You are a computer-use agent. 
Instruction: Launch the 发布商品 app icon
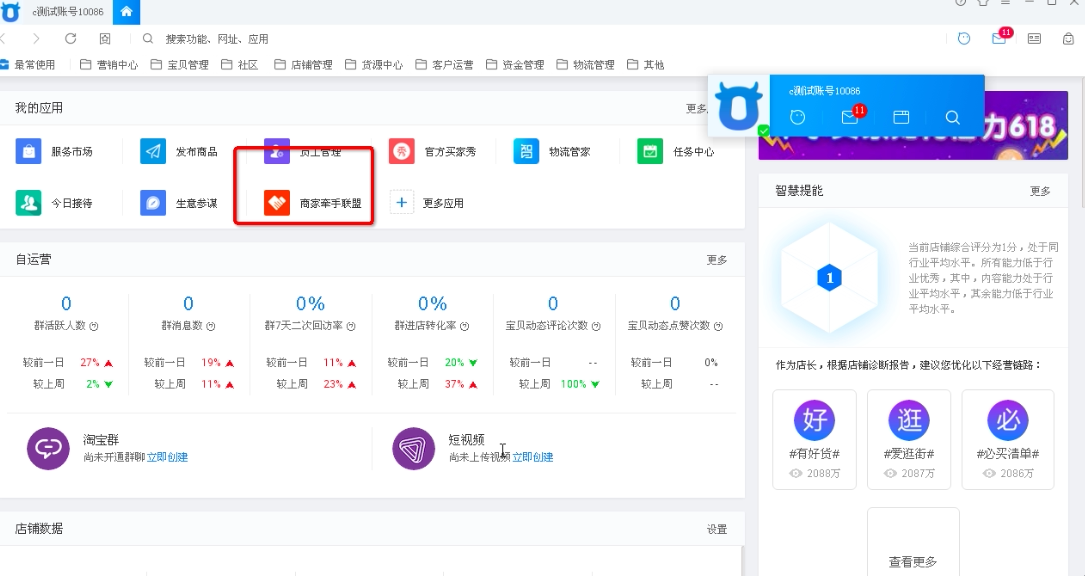153,151
